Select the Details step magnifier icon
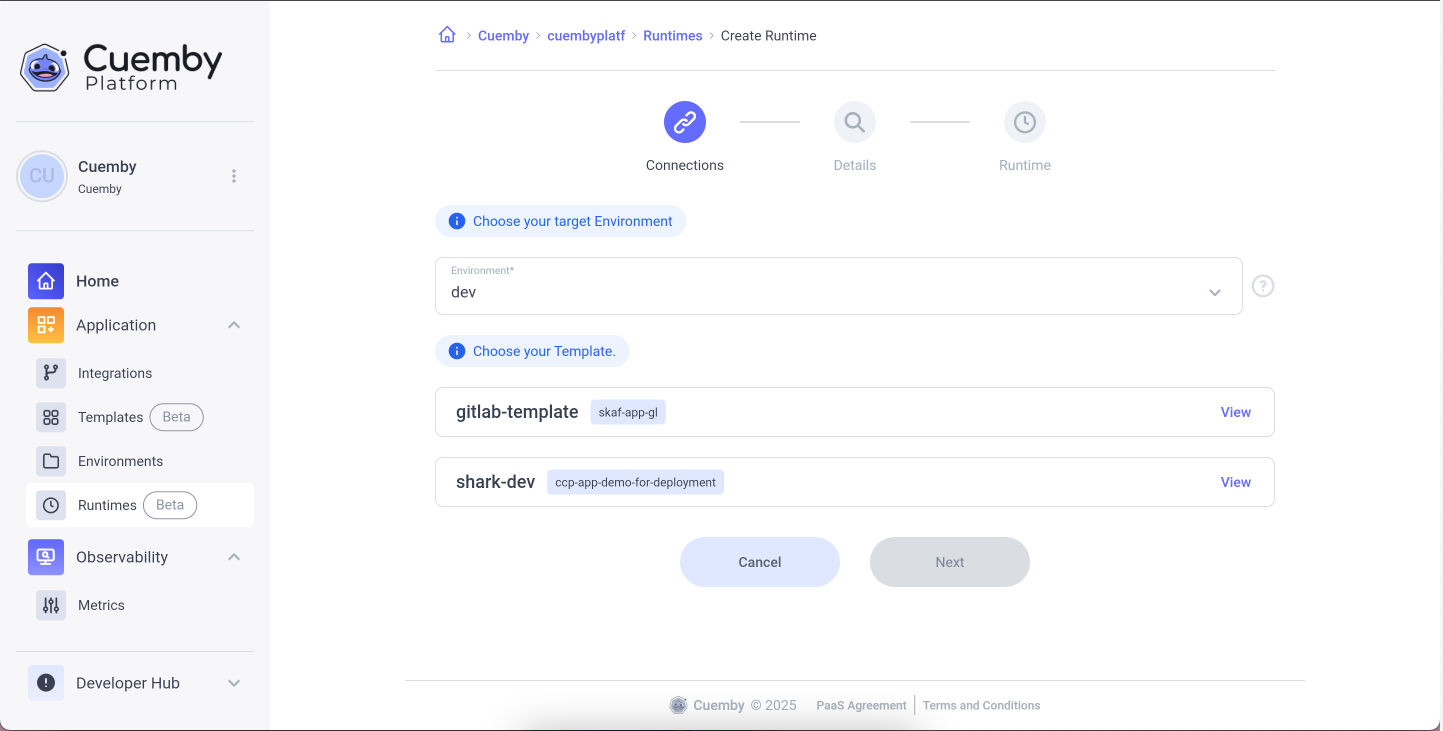1443x731 pixels. click(x=855, y=123)
